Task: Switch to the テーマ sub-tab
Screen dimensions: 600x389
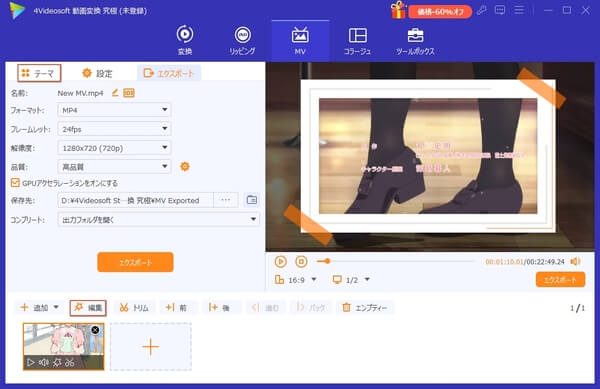Action: (x=39, y=73)
